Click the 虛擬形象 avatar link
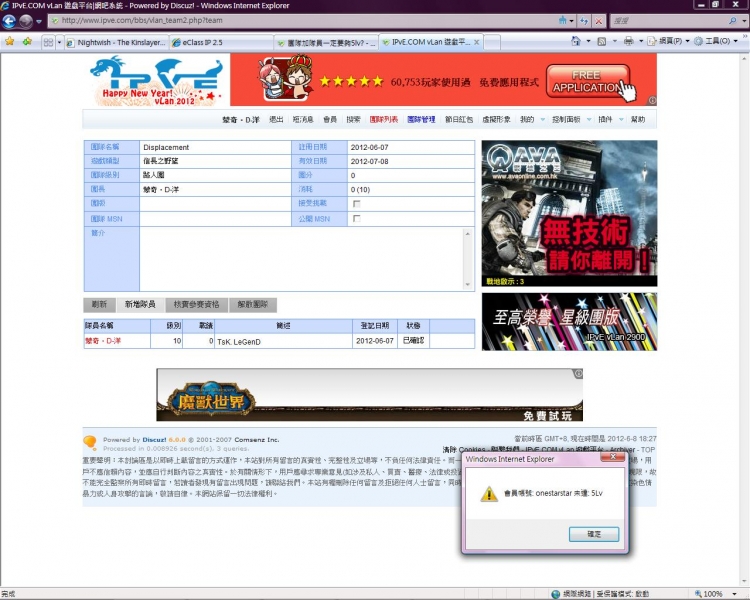The height and width of the screenshot is (600, 750). pos(496,120)
